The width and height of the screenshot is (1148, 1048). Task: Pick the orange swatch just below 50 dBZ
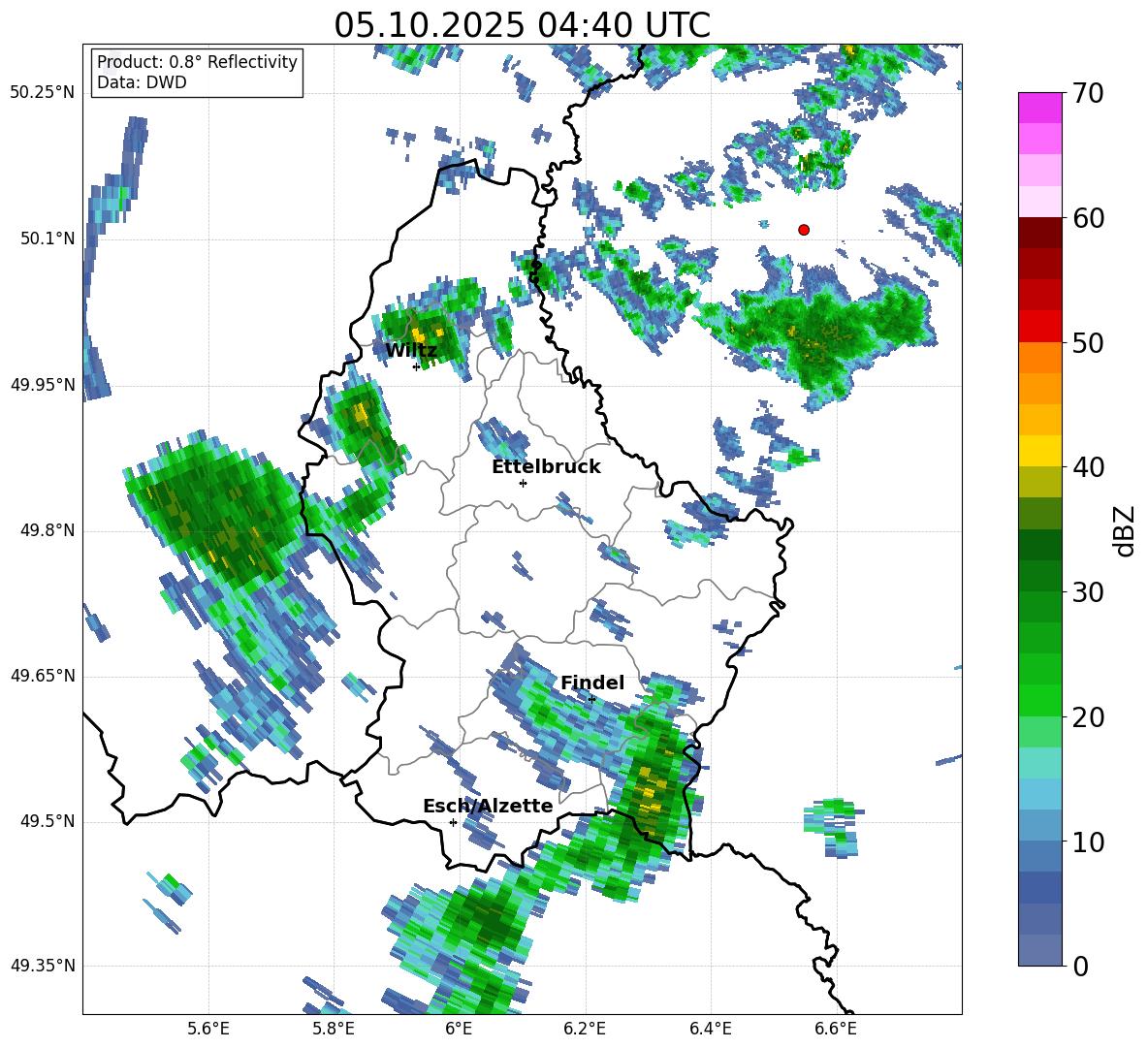1039,358
